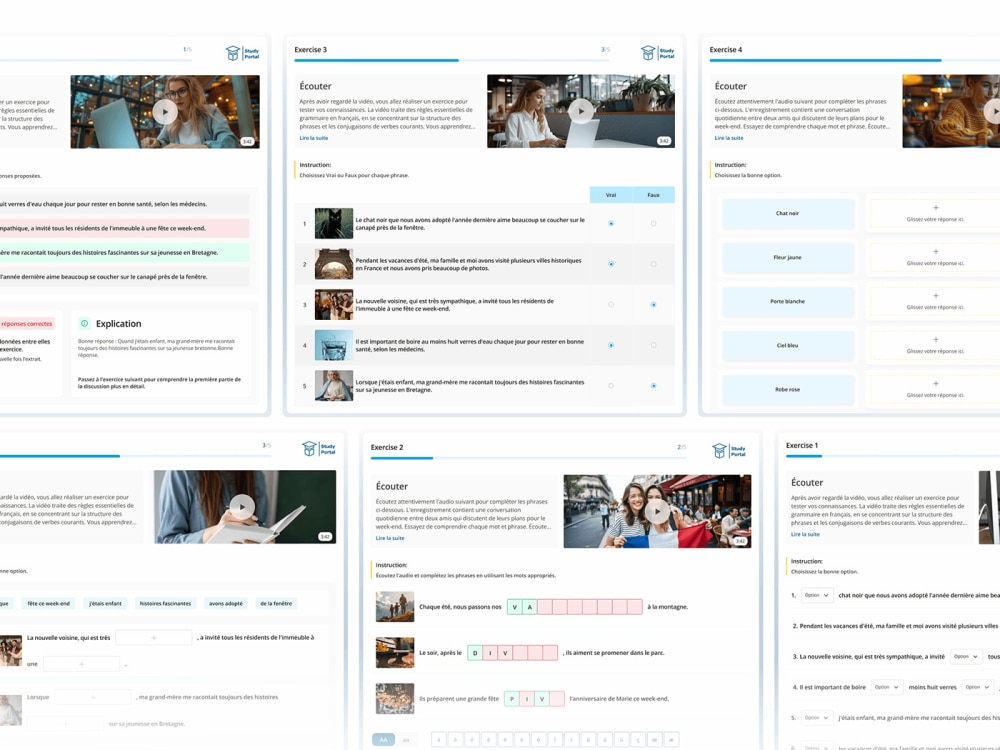The height and width of the screenshot is (750, 1000).
Task: Select Vrai for sentence 4 about huit verres d'eau
Action: click(611, 345)
